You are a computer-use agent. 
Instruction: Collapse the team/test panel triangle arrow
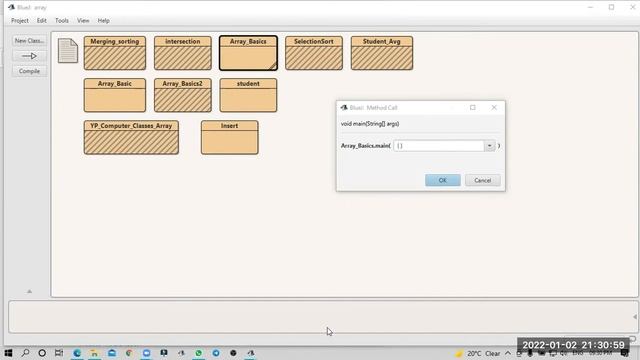coord(29,291)
